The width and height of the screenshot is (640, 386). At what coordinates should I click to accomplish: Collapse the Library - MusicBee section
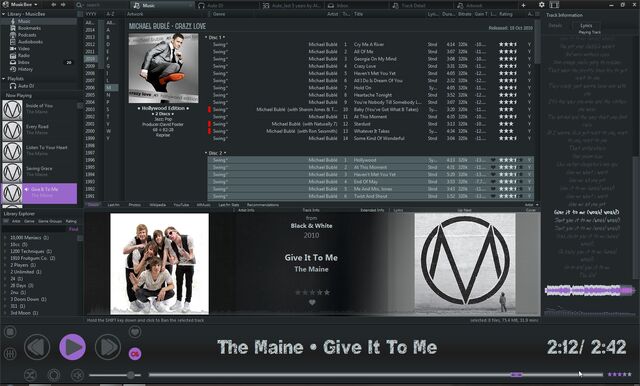coord(4,14)
